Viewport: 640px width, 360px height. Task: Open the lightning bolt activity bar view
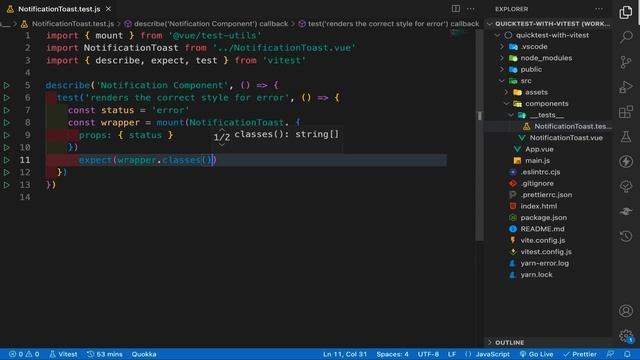pos(626,162)
